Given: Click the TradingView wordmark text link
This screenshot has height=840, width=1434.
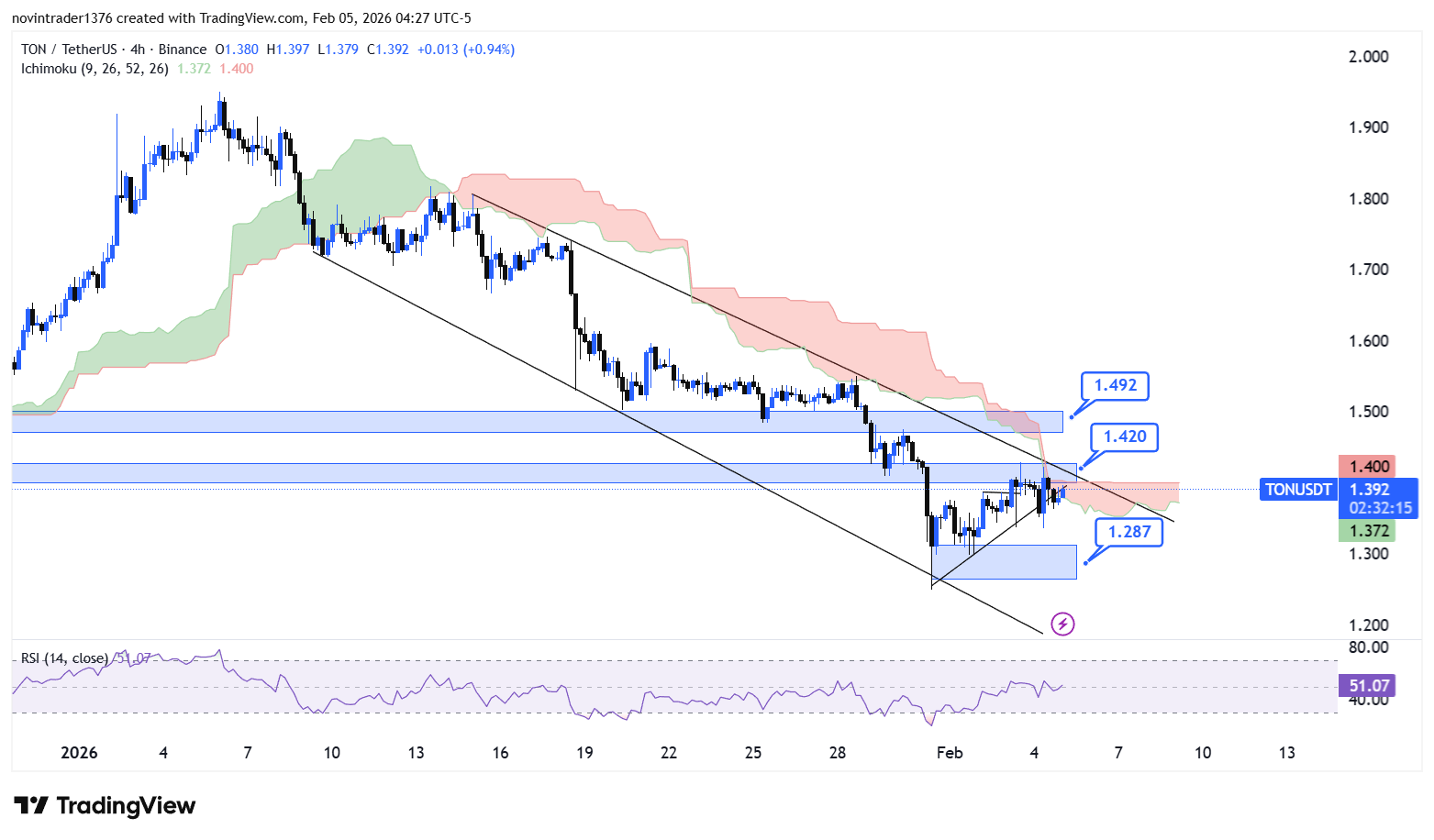Looking at the screenshot, I should [126, 806].
